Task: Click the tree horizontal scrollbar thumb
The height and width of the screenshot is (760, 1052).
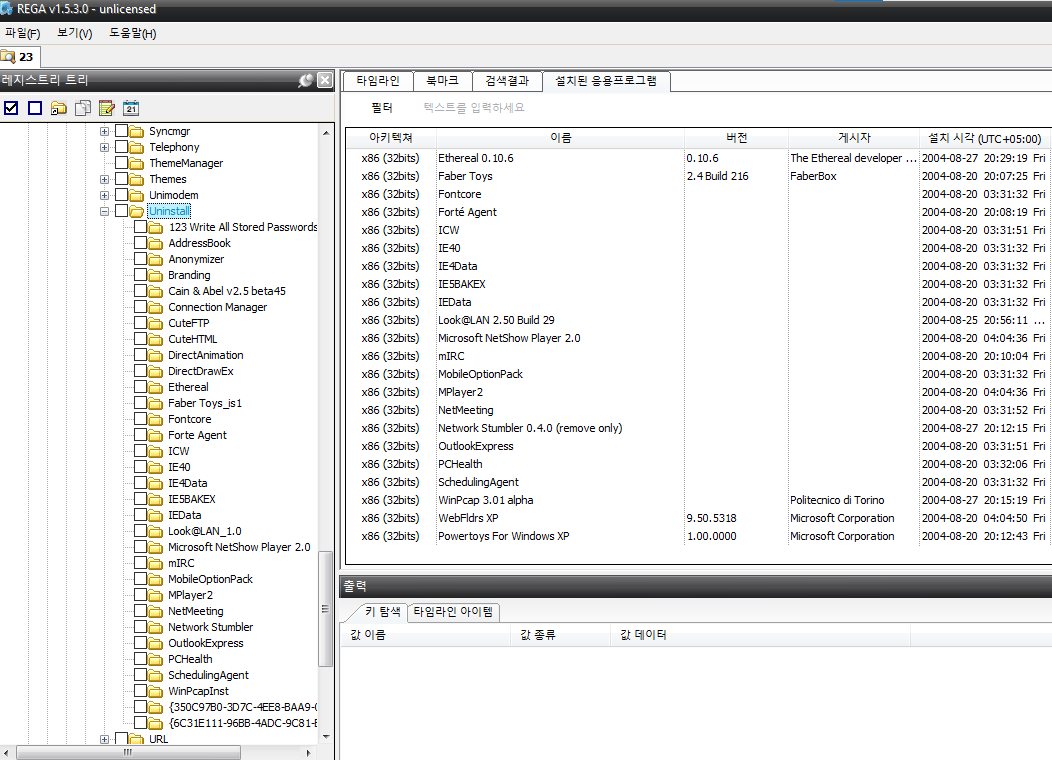Action: coord(128,753)
